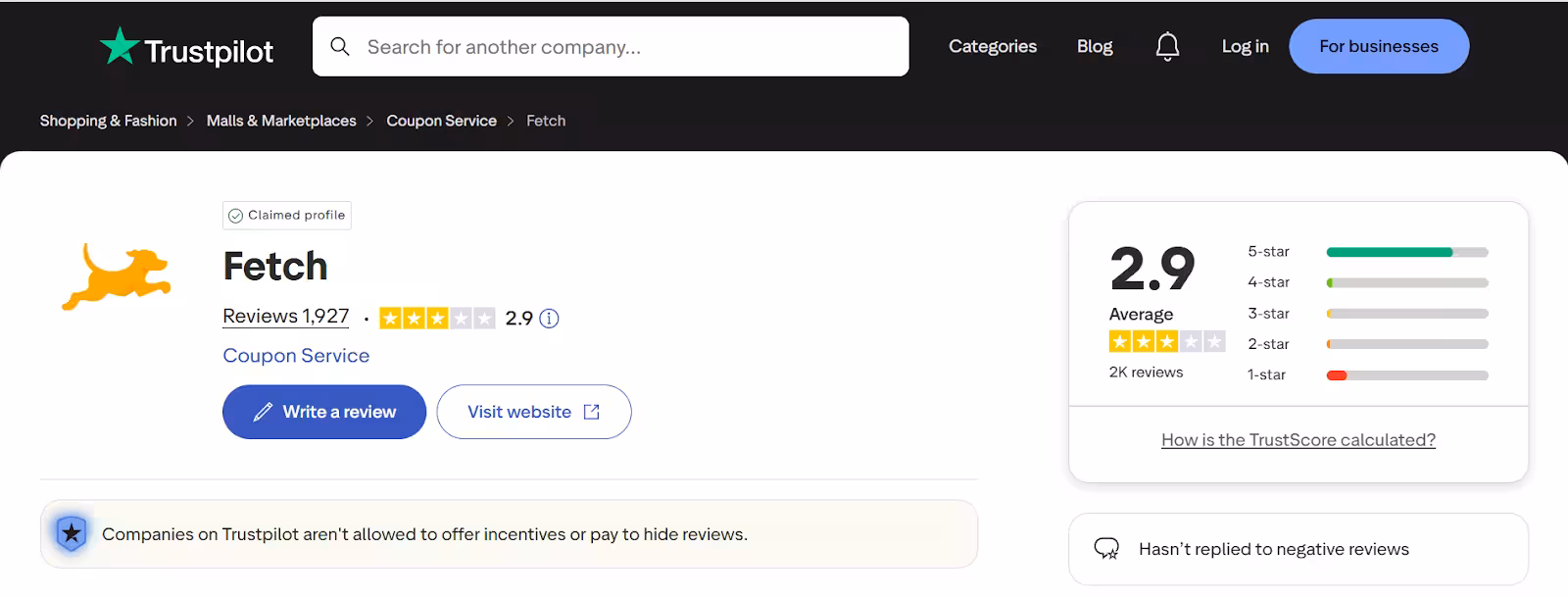Click the external link icon on Visit website
Image resolution: width=1568 pixels, height=598 pixels.
click(592, 412)
